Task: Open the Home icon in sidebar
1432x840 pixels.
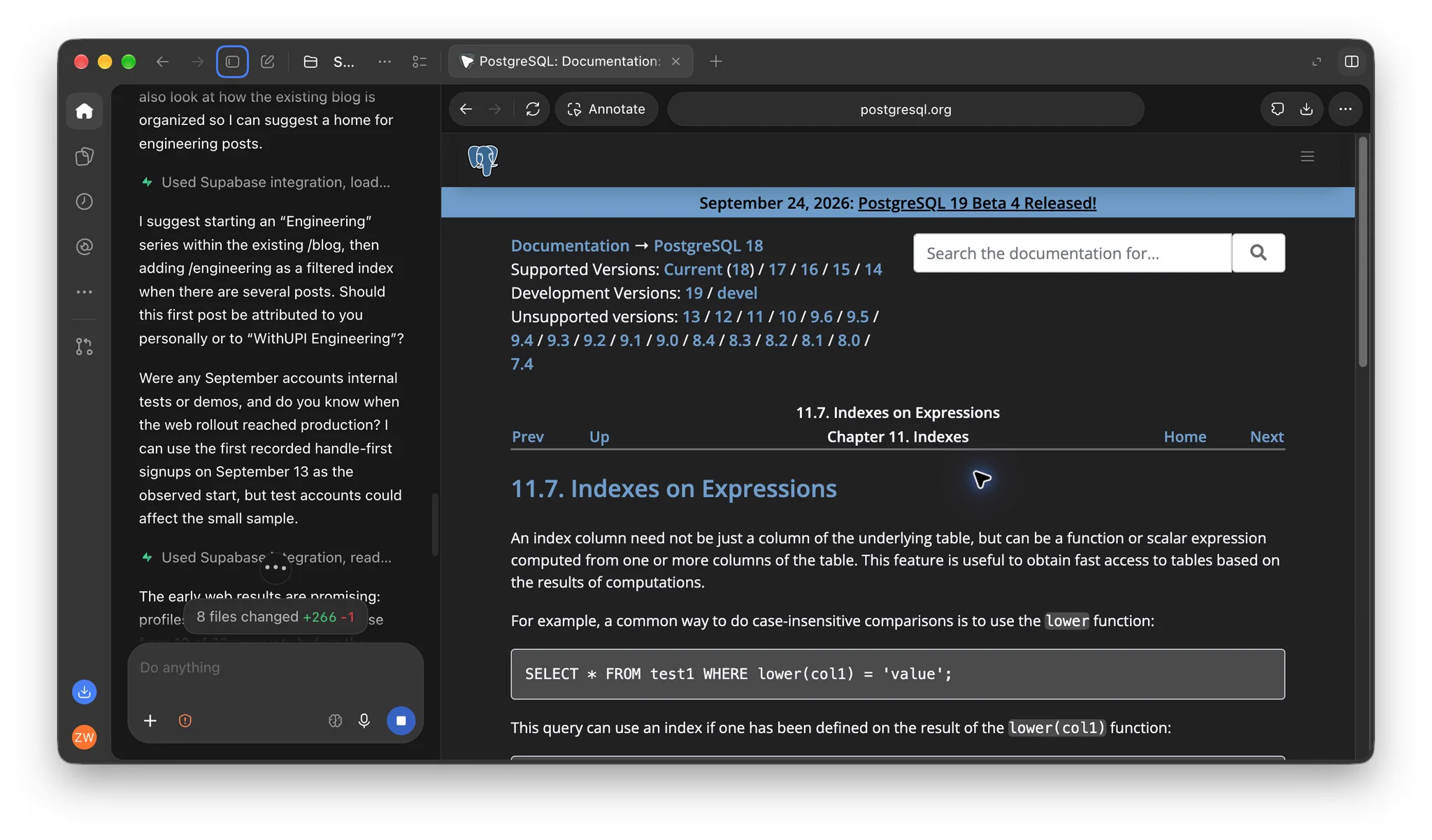Action: 84,111
